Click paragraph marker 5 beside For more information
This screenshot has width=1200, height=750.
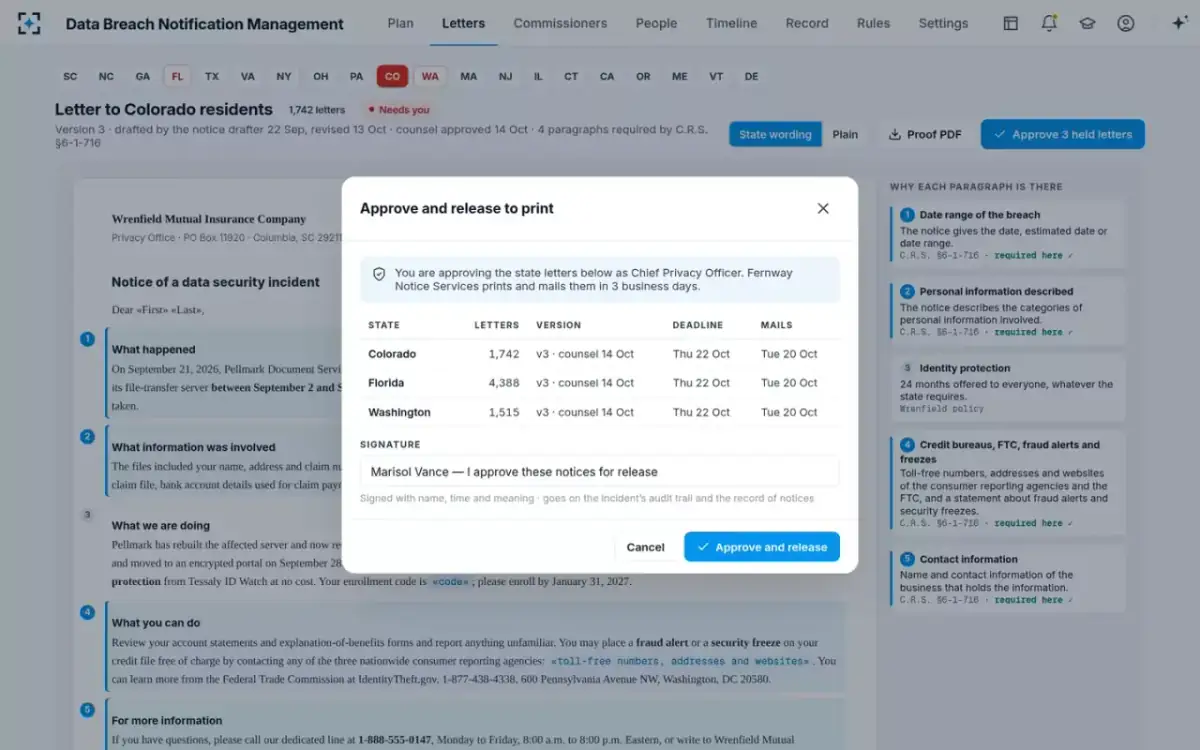coord(87,710)
